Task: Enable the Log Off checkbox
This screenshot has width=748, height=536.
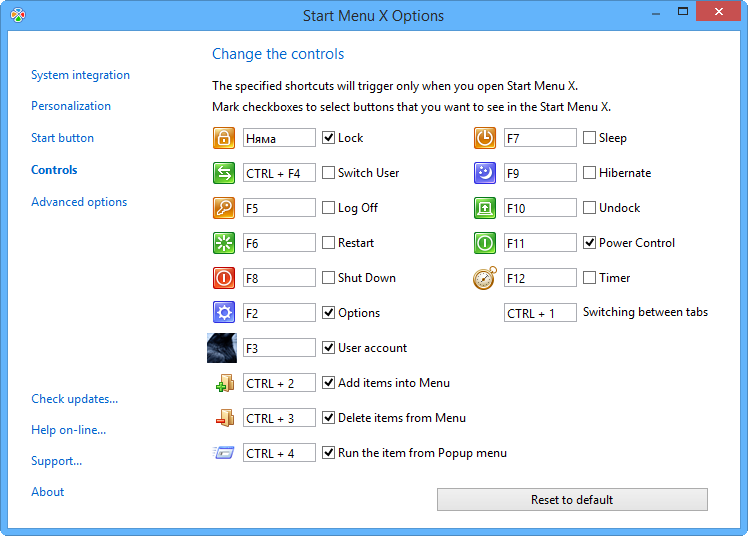Action: coord(328,208)
